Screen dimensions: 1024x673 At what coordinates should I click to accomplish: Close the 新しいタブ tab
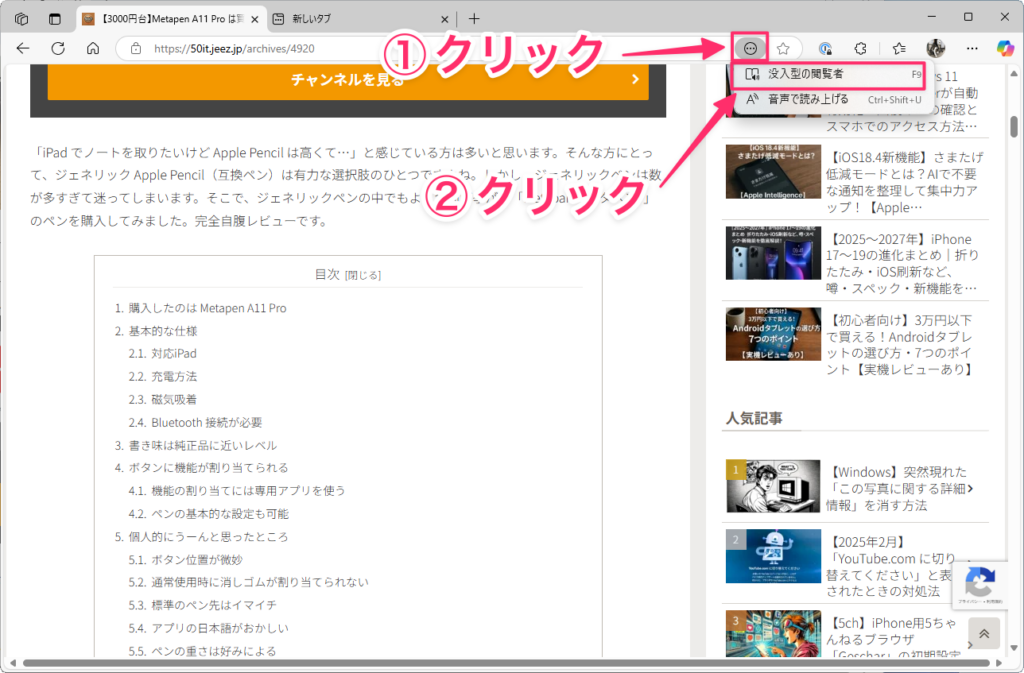click(444, 20)
